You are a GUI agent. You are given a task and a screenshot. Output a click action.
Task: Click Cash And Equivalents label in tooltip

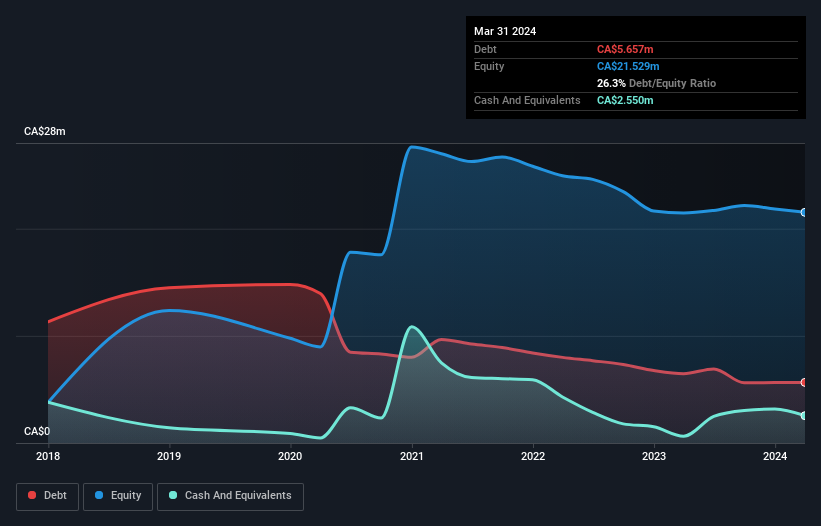527,100
